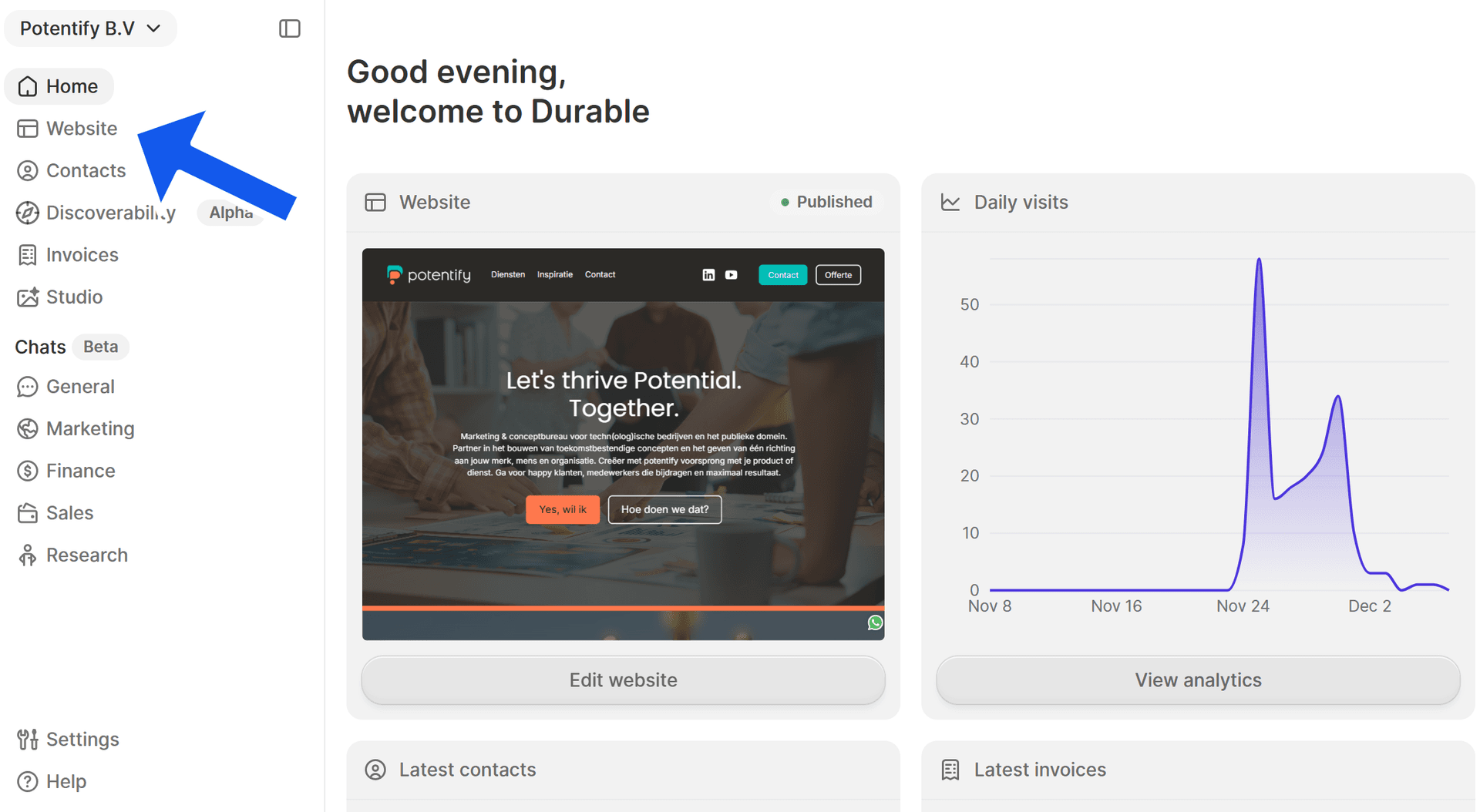The height and width of the screenshot is (812, 1480).
Task: Click the 'Hoe doen we dat?' button
Action: click(664, 509)
